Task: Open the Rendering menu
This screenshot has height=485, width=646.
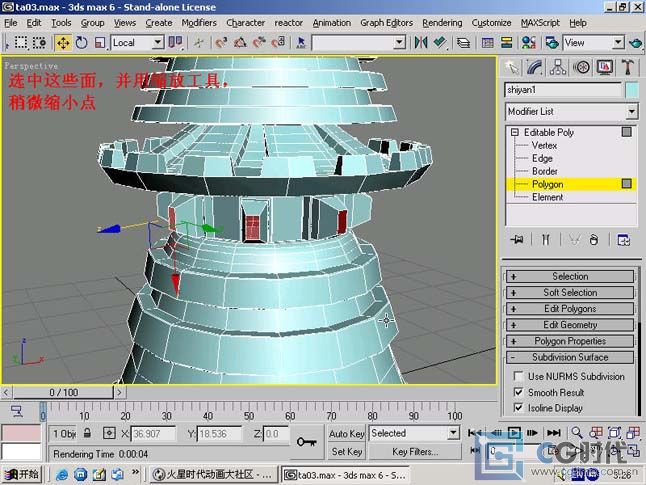Action: coord(442,23)
